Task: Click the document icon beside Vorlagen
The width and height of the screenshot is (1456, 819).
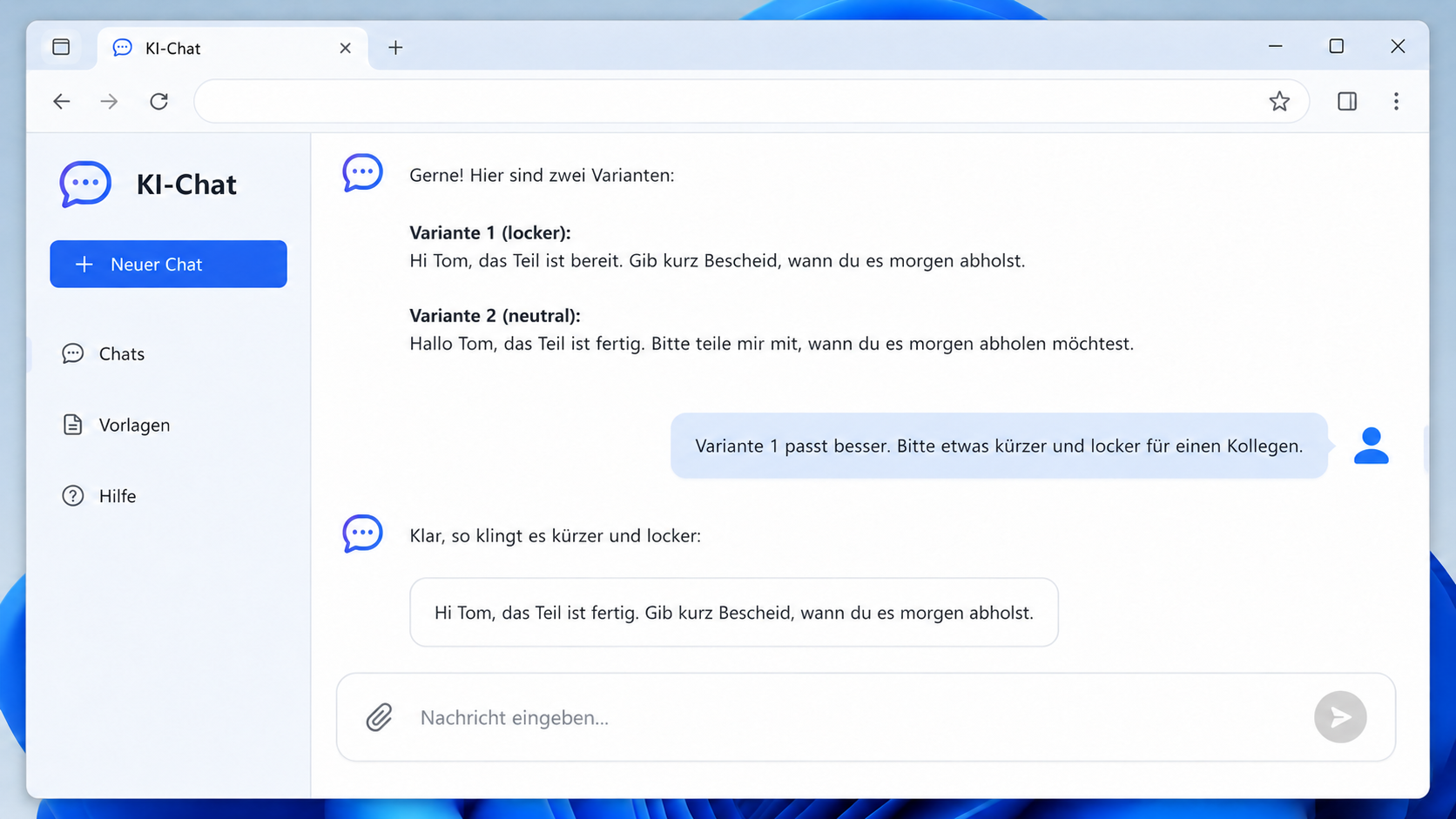Action: pos(73,425)
